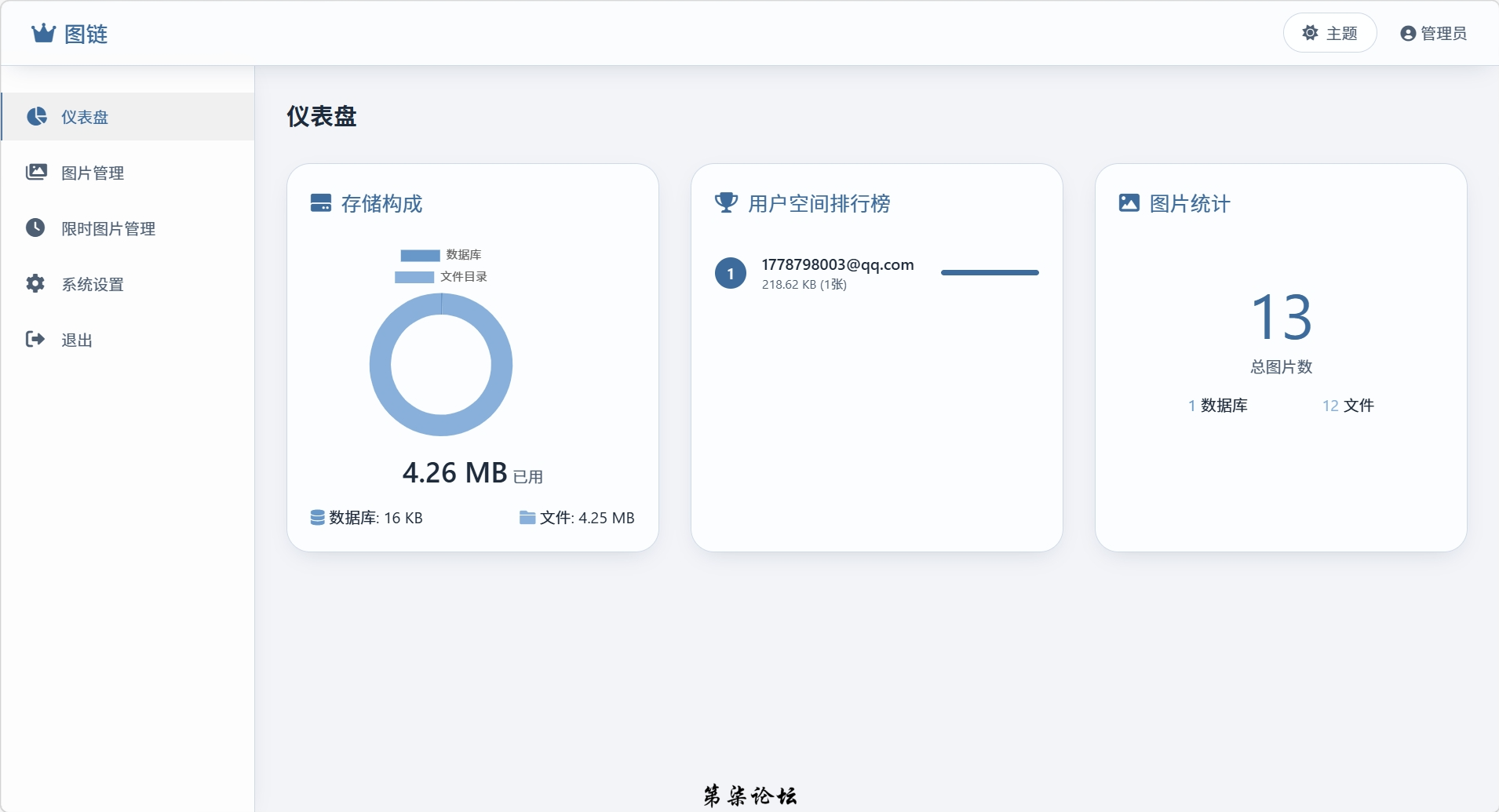Image resolution: width=1499 pixels, height=812 pixels.
Task: Click the picture icon in 图片统计 card
Action: 1129,203
